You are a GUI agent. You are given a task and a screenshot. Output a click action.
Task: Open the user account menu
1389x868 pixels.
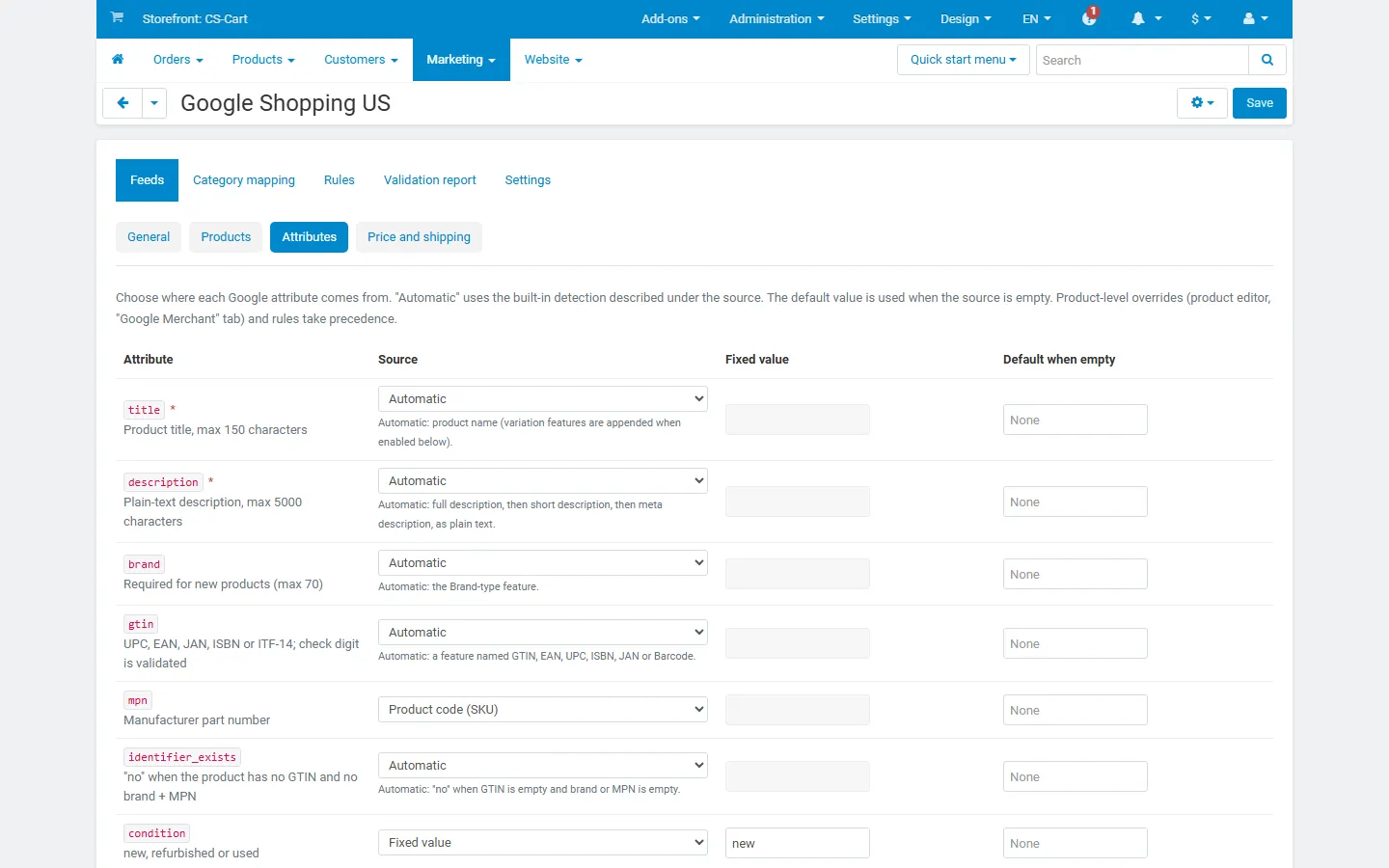tap(1255, 18)
